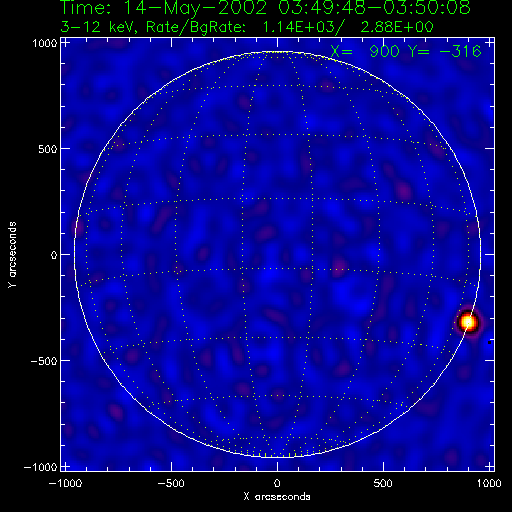This screenshot has width=512, height=512.
Task: Click the -1000 tick label on the X axis
Action: point(65,483)
